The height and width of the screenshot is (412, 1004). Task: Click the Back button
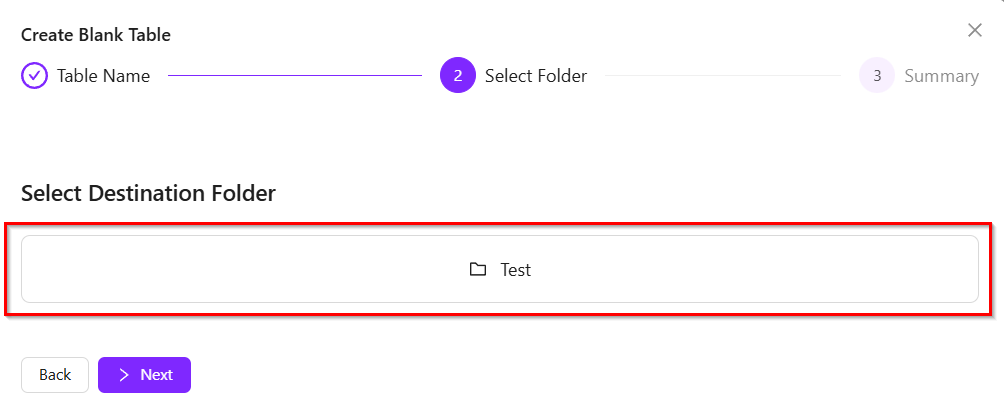click(x=55, y=375)
